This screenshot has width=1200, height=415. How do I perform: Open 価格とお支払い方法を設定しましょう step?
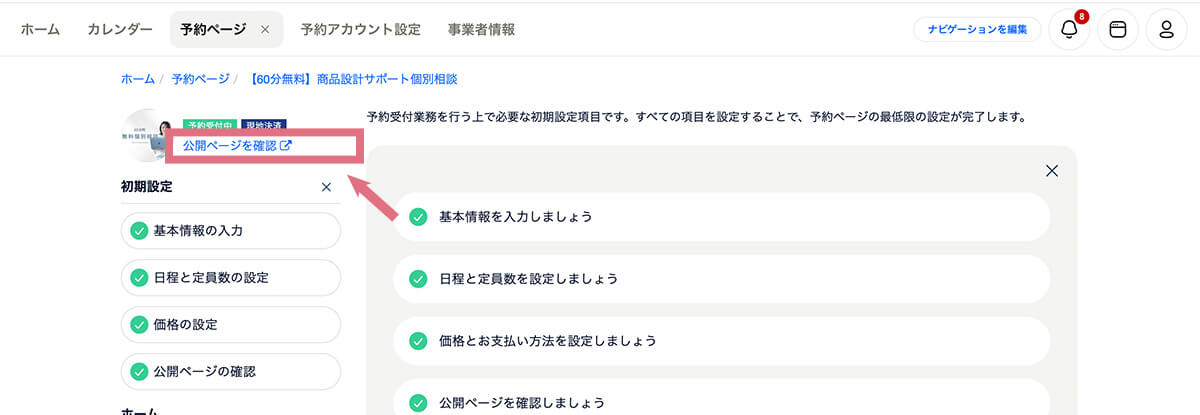pyautogui.click(x=720, y=341)
